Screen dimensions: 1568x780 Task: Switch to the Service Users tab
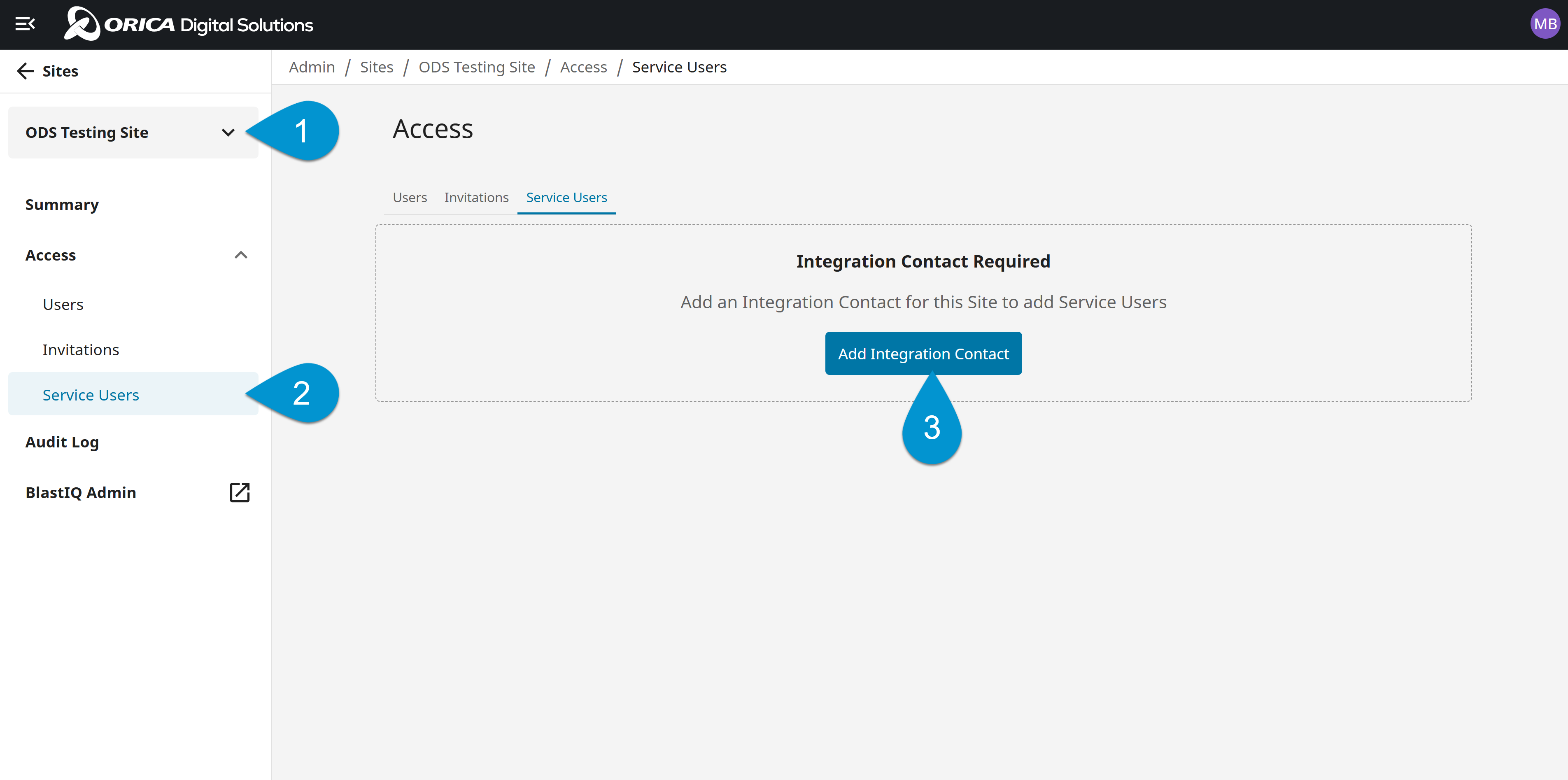[x=567, y=197]
